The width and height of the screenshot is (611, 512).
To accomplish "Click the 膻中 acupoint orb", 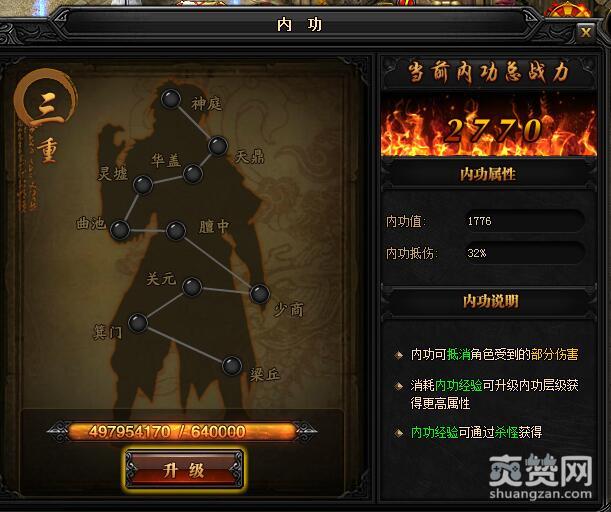I will [x=176, y=231].
